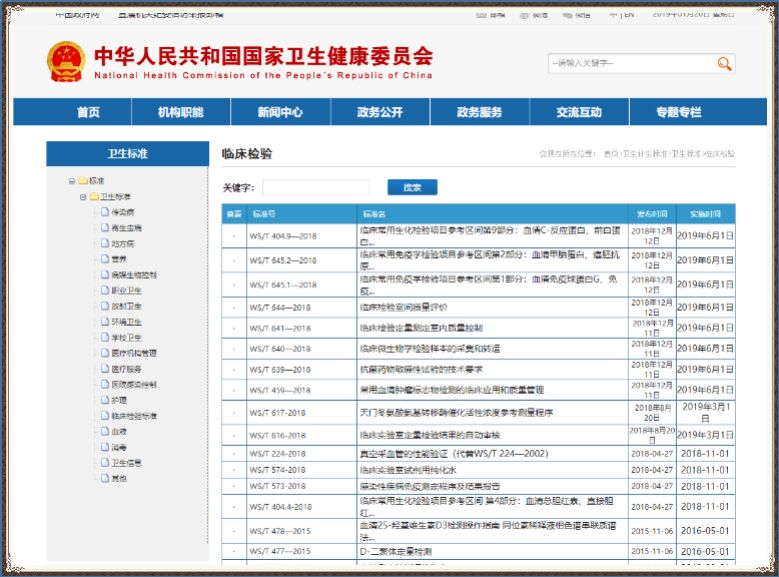Click the document icon beside 护理
This screenshot has height=577, width=779.
point(104,400)
